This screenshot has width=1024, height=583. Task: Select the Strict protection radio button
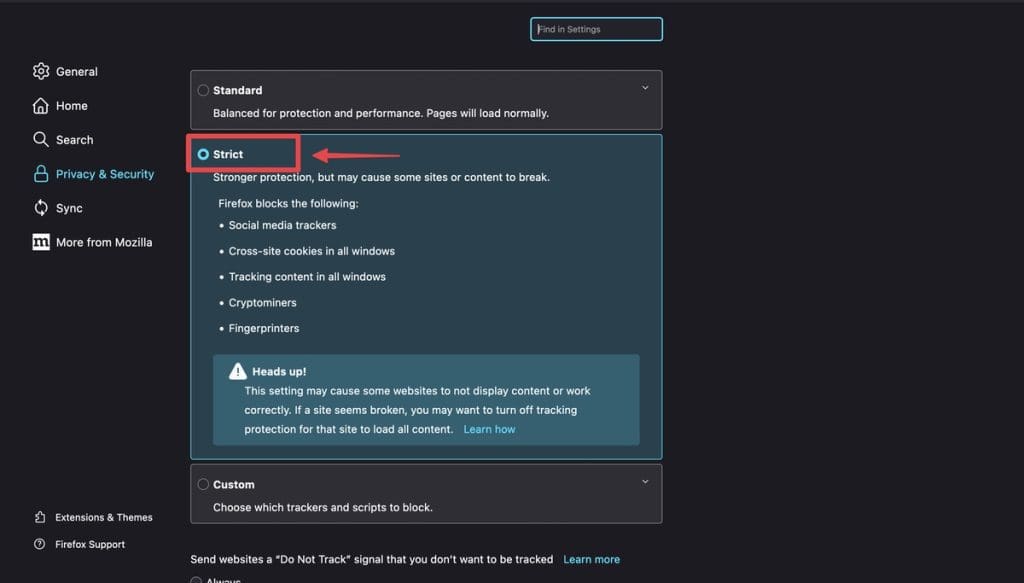(x=203, y=154)
